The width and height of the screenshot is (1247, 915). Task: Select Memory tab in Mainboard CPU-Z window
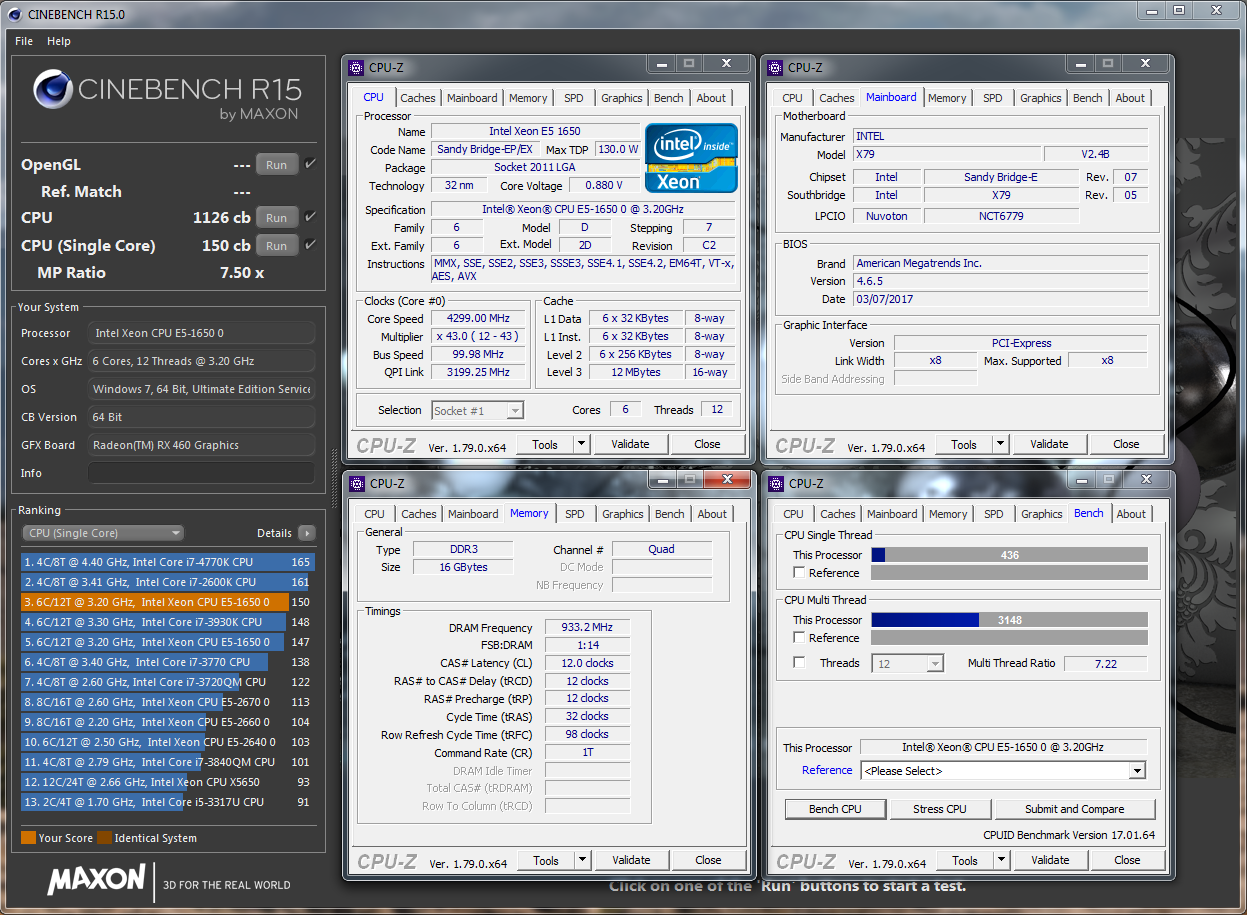pyautogui.click(x=946, y=98)
